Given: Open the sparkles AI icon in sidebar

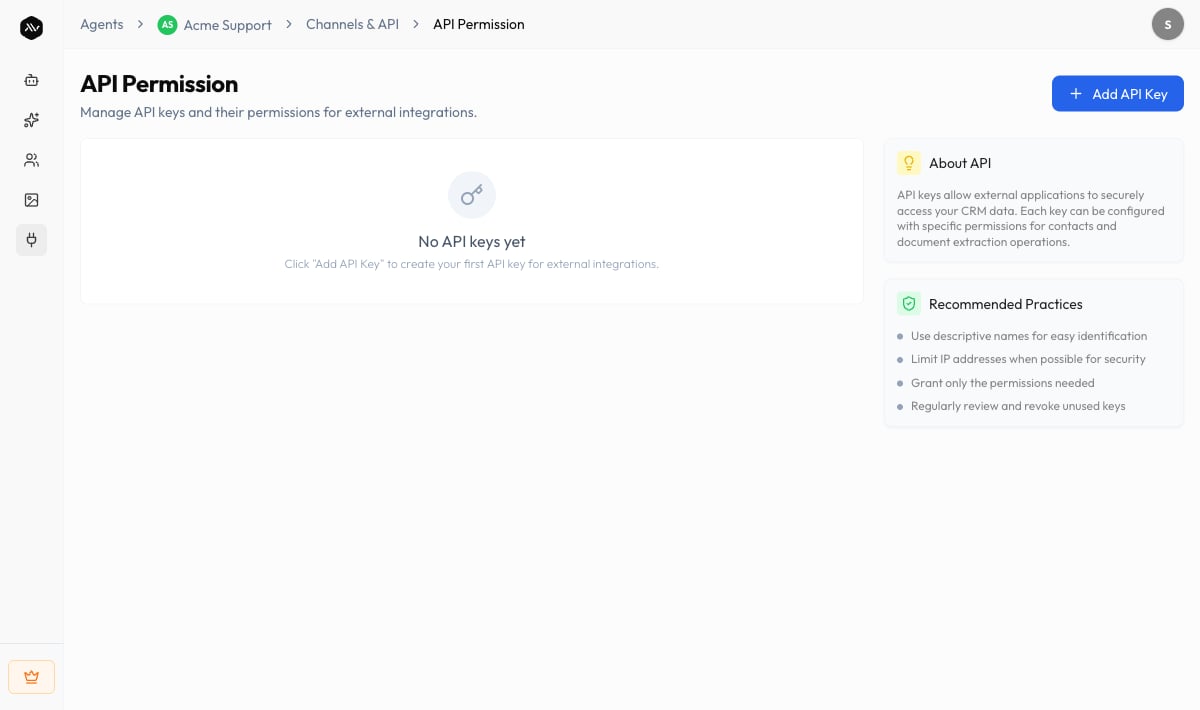Looking at the screenshot, I should point(31,120).
